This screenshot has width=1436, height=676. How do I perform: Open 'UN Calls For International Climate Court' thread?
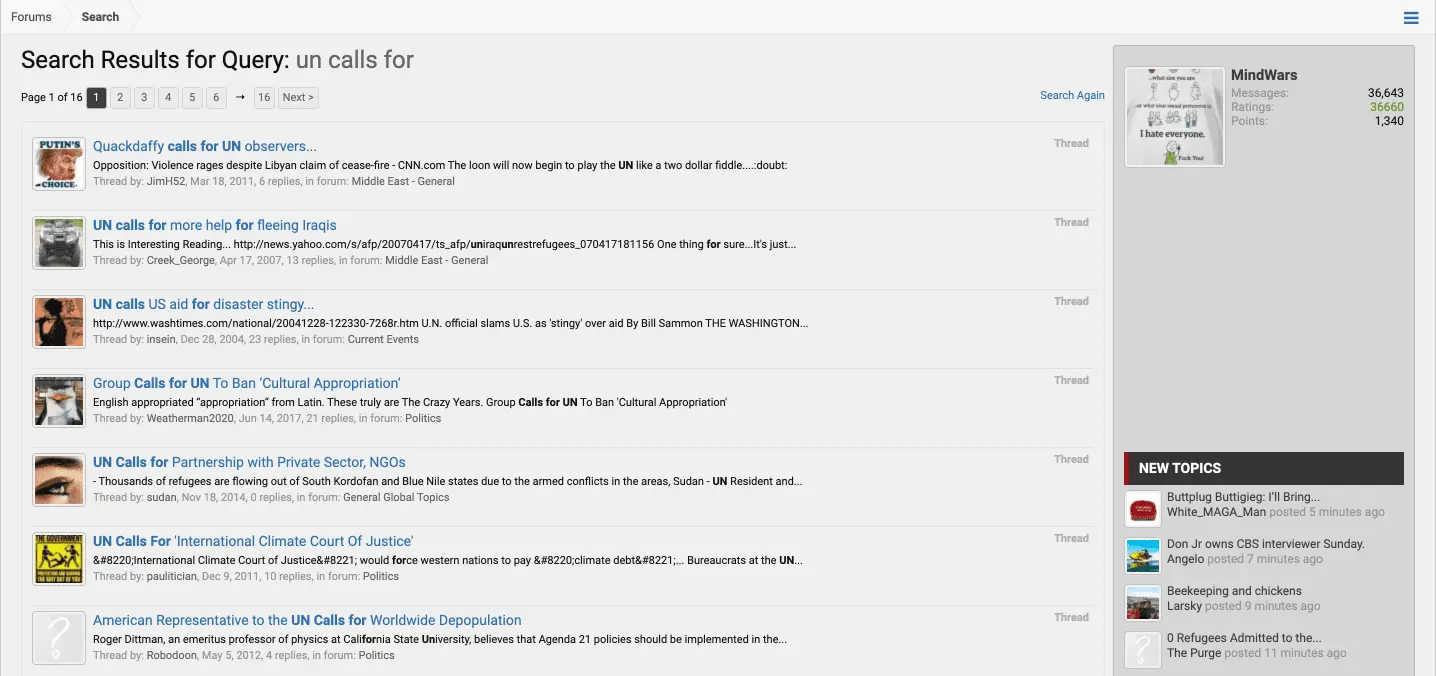[x=252, y=541]
